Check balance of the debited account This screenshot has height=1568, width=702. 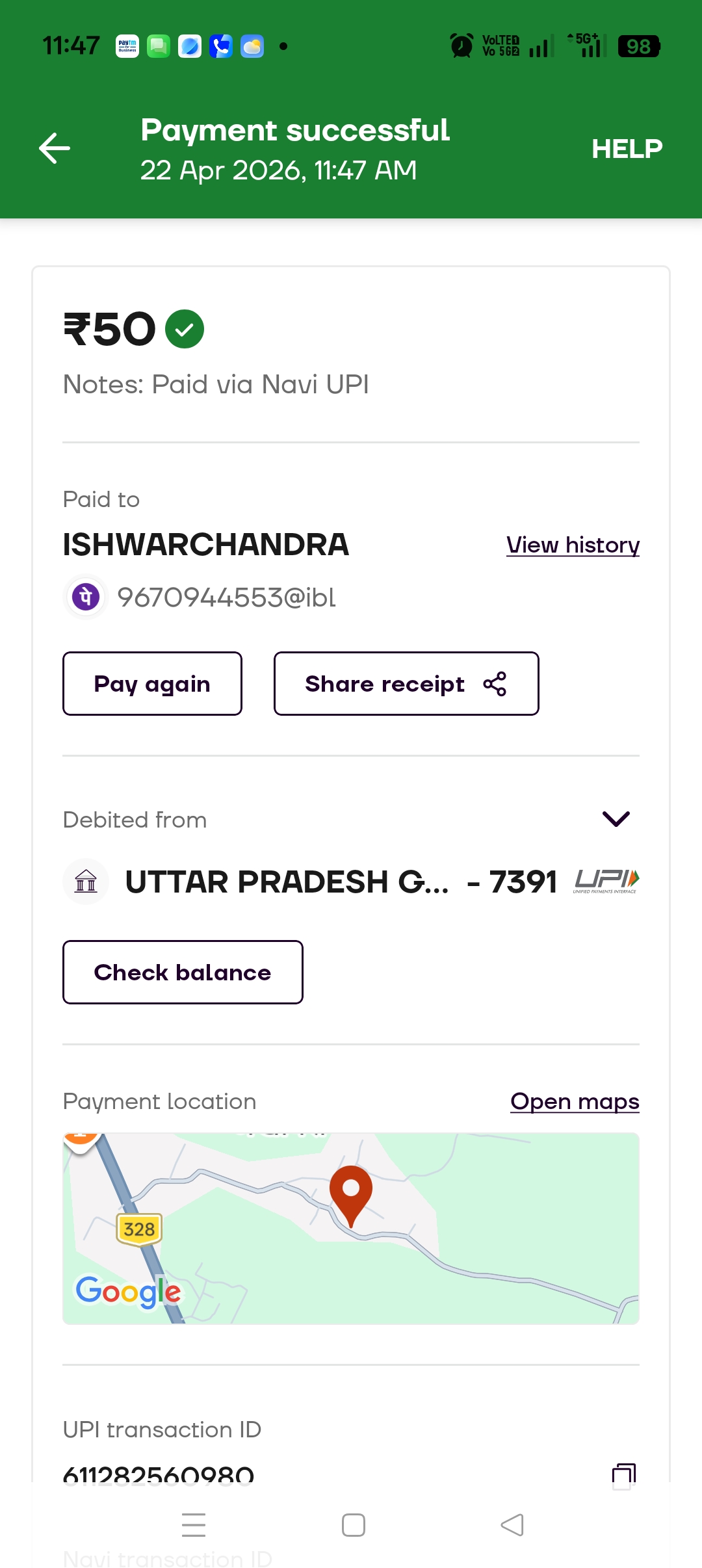pyautogui.click(x=183, y=972)
